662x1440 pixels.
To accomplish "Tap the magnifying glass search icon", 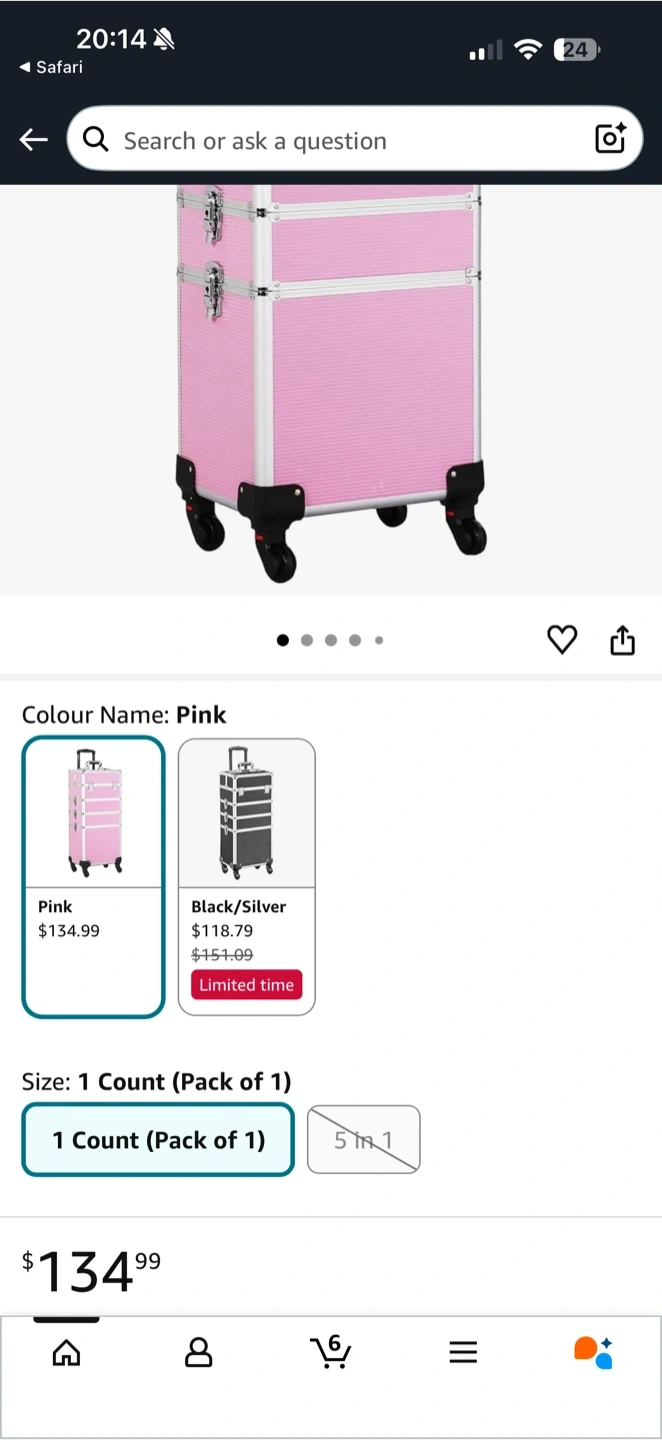I will click(96, 140).
